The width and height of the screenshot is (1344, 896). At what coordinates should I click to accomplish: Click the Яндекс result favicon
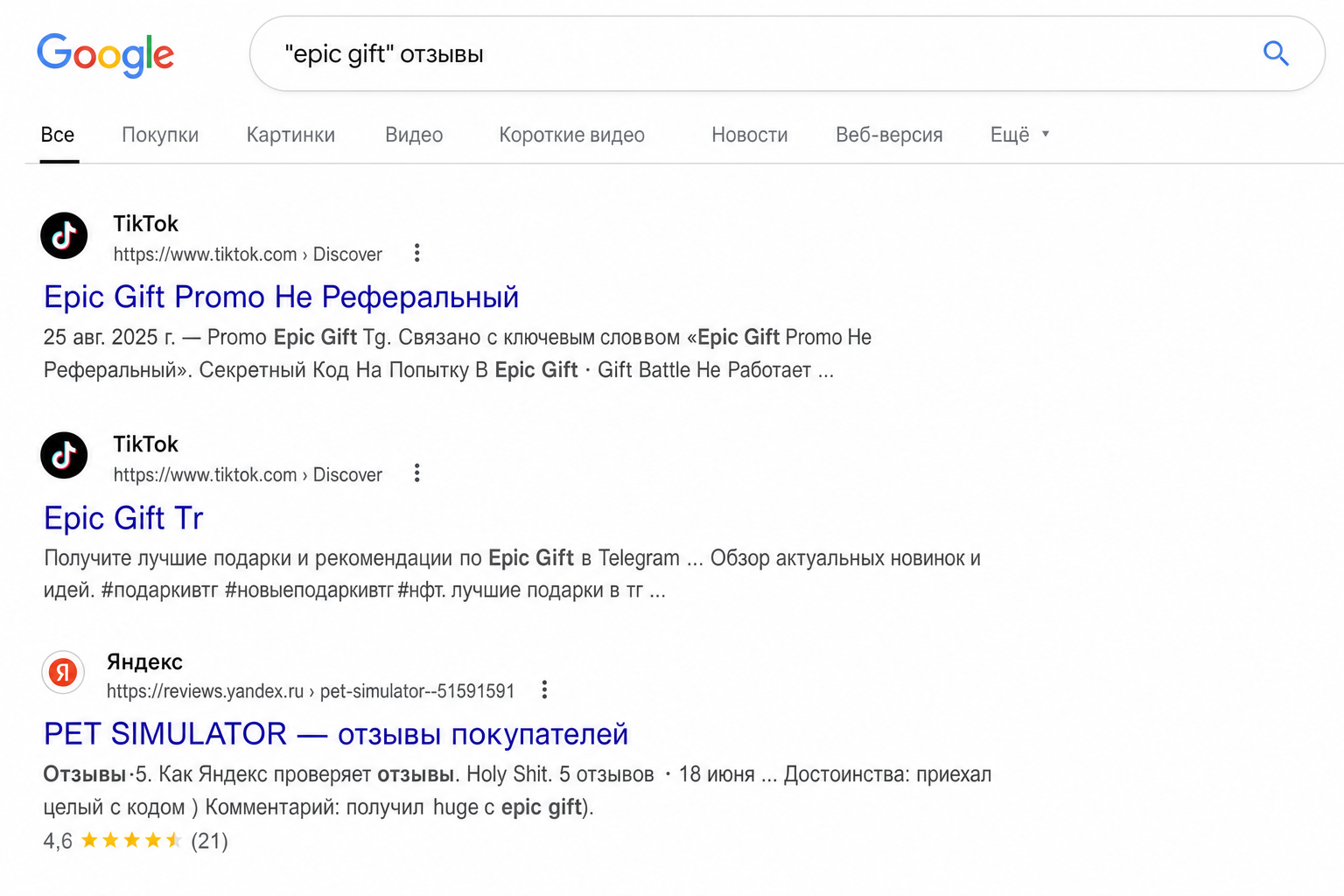(63, 672)
